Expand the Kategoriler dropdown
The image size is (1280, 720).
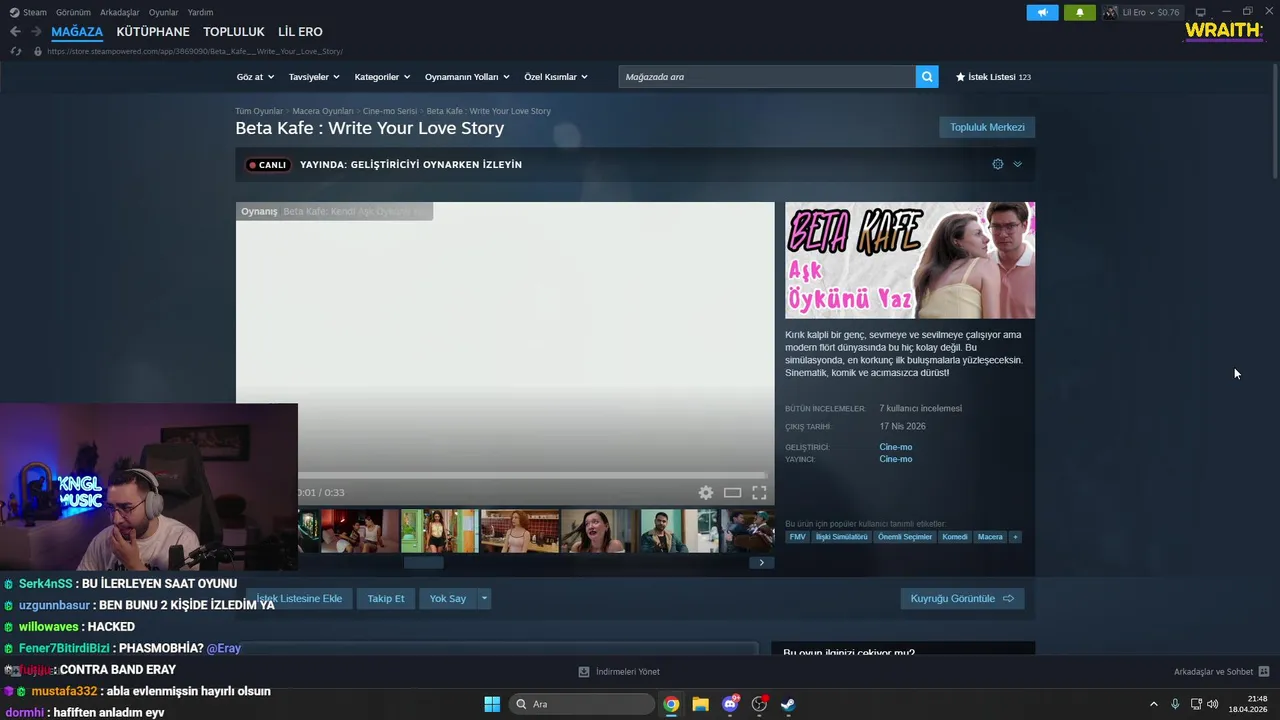click(382, 77)
